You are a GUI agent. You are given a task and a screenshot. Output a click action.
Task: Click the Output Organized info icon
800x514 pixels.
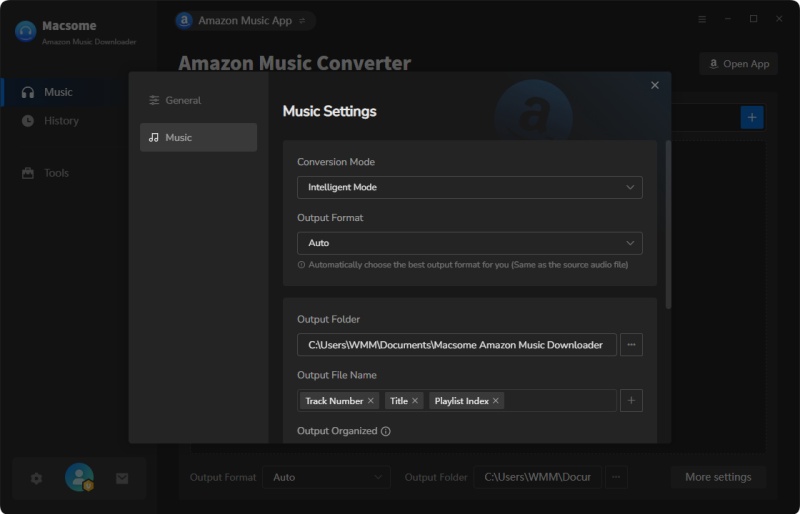(x=386, y=431)
